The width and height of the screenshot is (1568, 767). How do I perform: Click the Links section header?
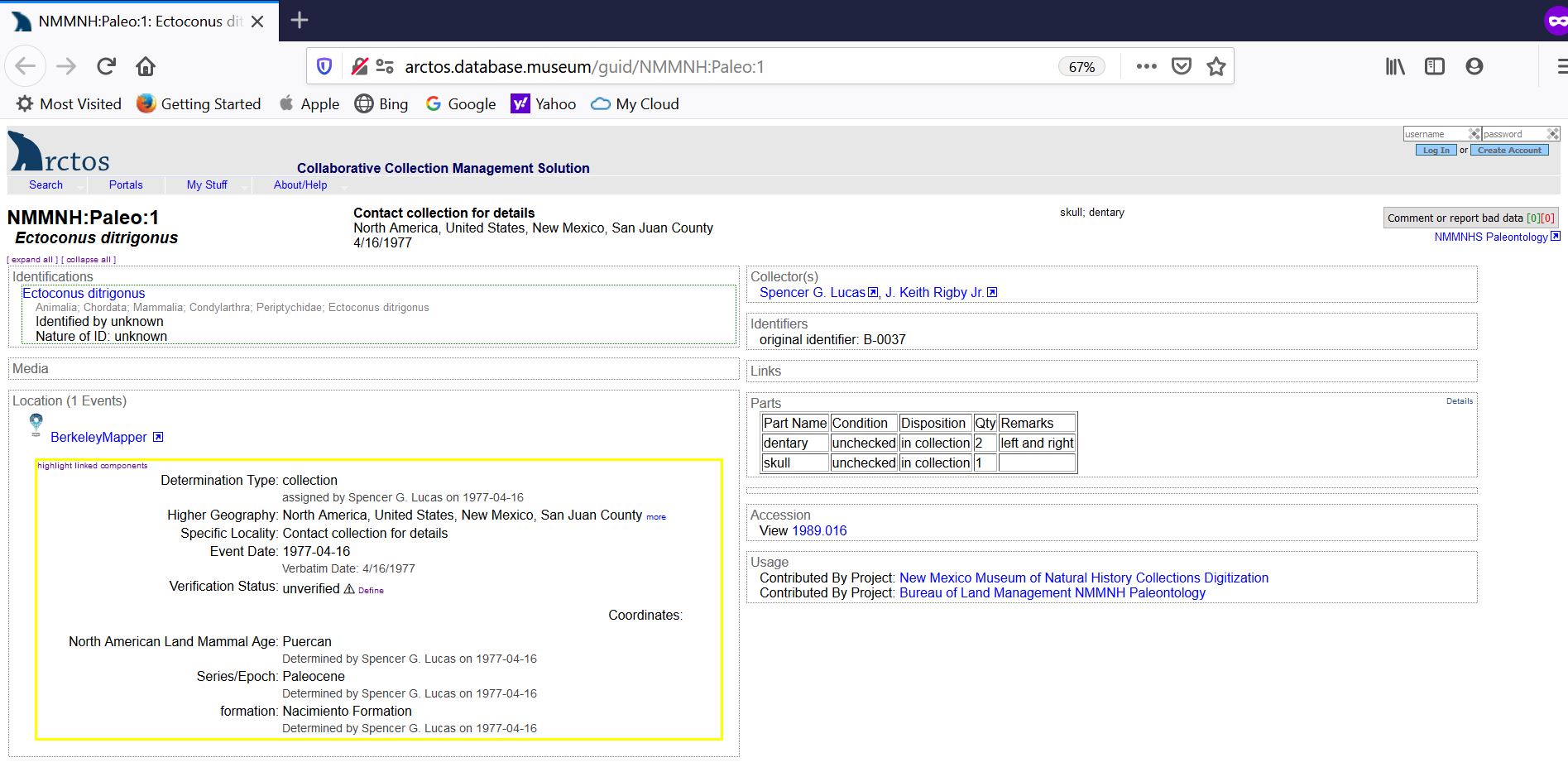coord(765,371)
